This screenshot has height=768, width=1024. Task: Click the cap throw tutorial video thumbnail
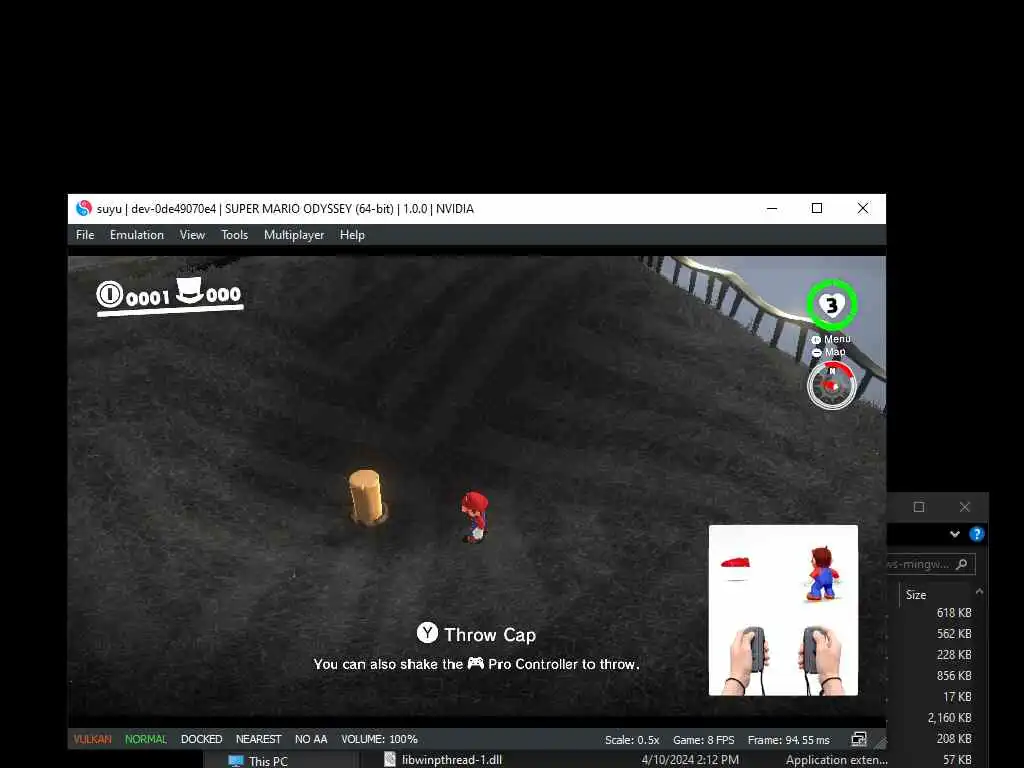783,610
